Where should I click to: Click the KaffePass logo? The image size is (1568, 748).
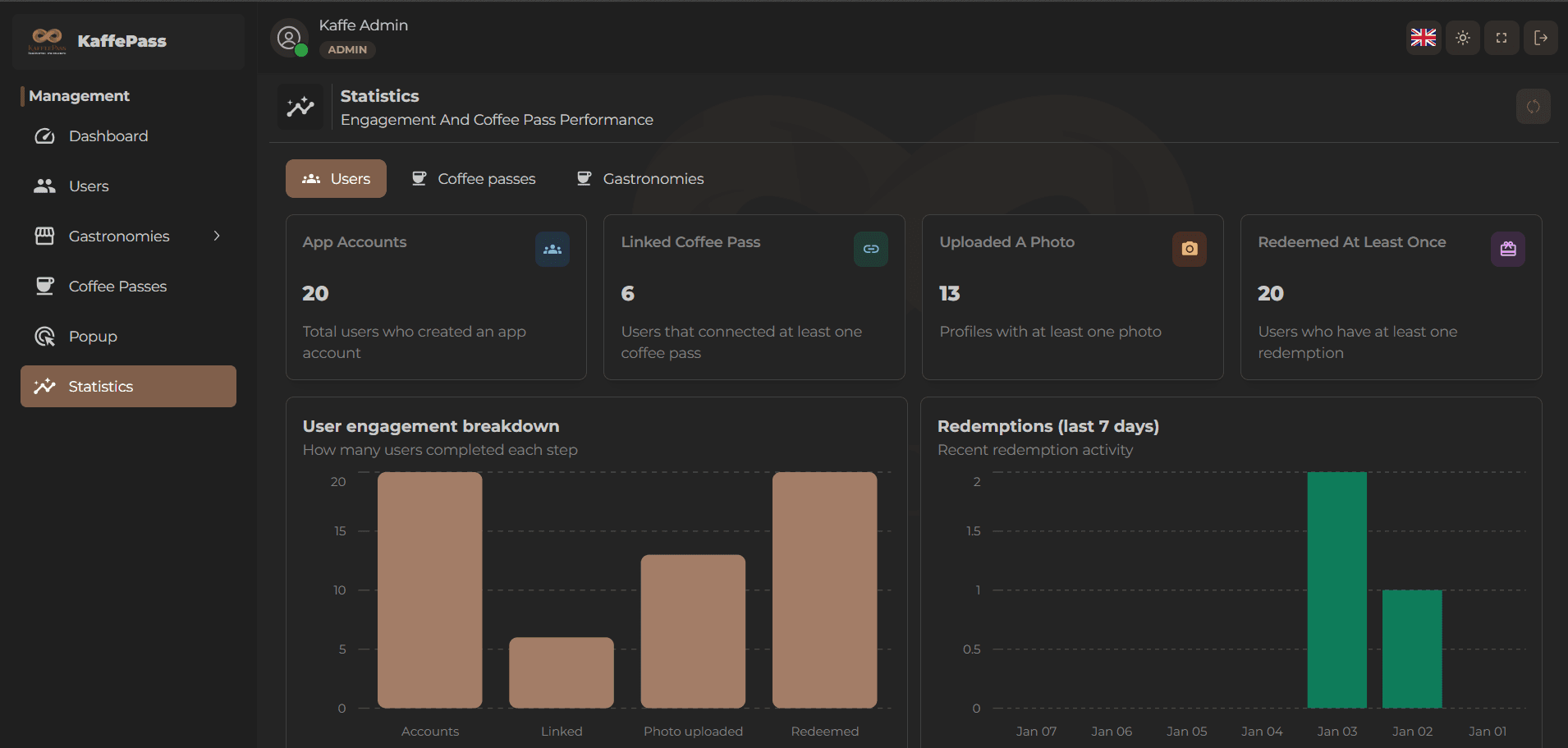[x=48, y=40]
